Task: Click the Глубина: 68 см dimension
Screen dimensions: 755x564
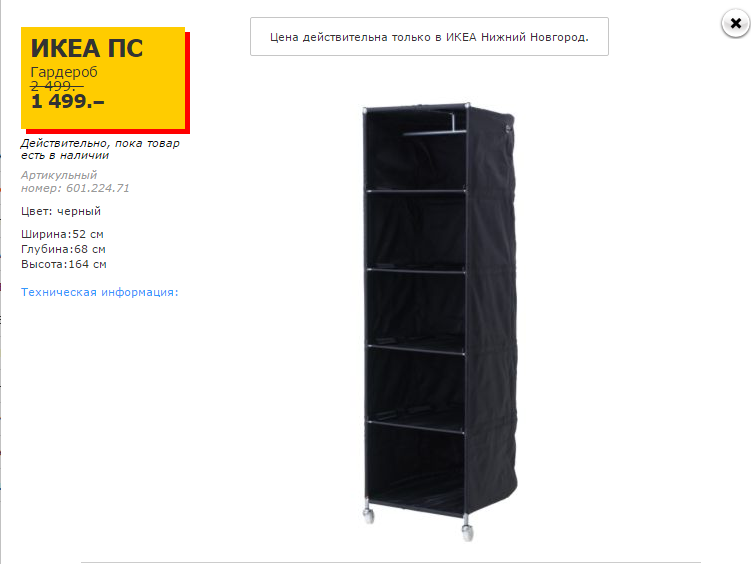Action: click(x=63, y=249)
